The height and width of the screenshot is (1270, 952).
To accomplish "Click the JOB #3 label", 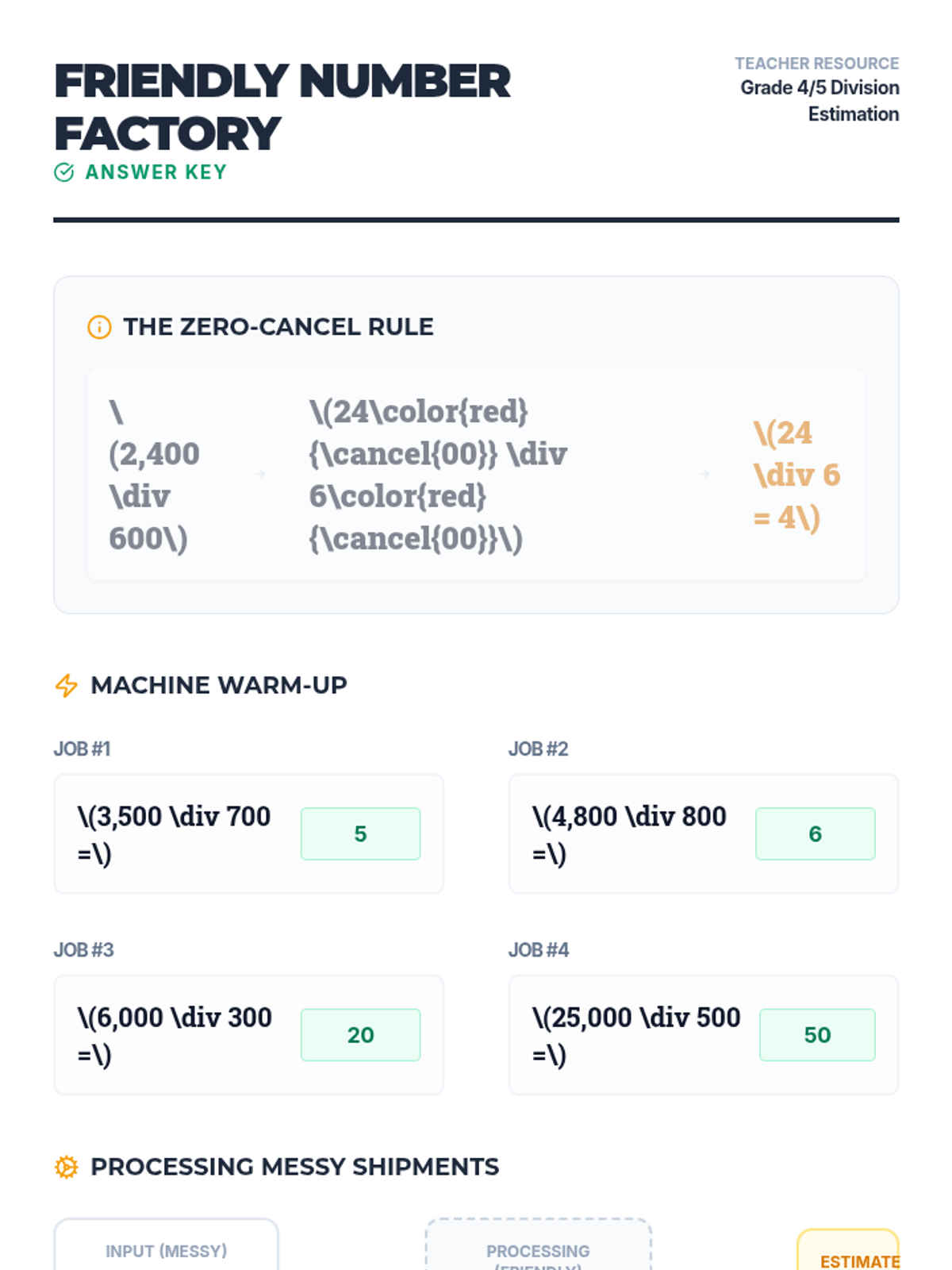I will [x=83, y=949].
